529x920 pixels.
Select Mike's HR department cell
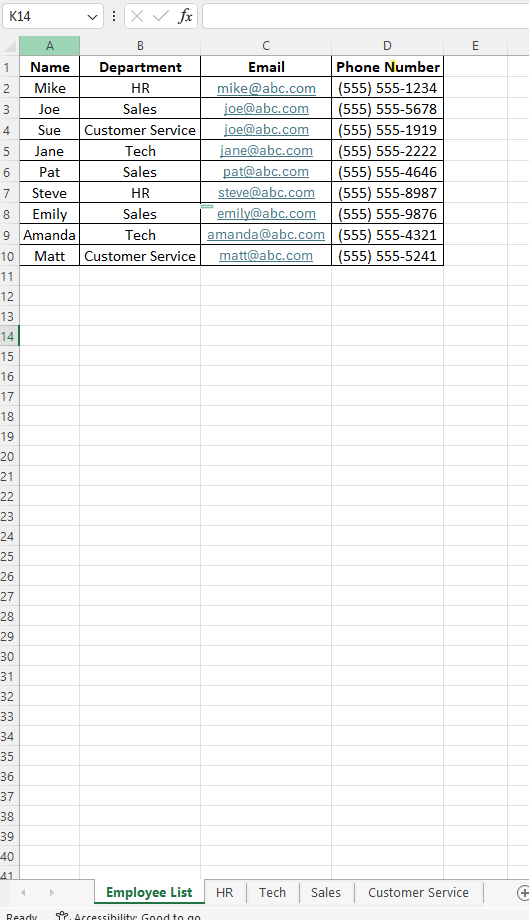[140, 88]
